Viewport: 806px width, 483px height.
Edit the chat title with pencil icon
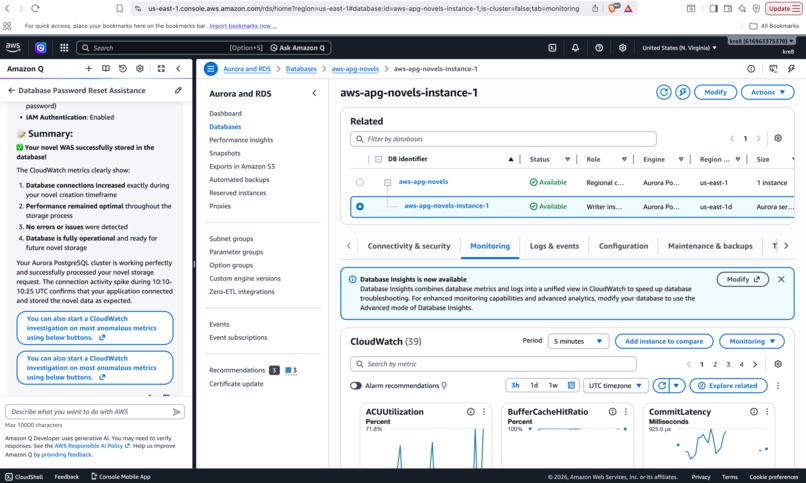tap(178, 90)
